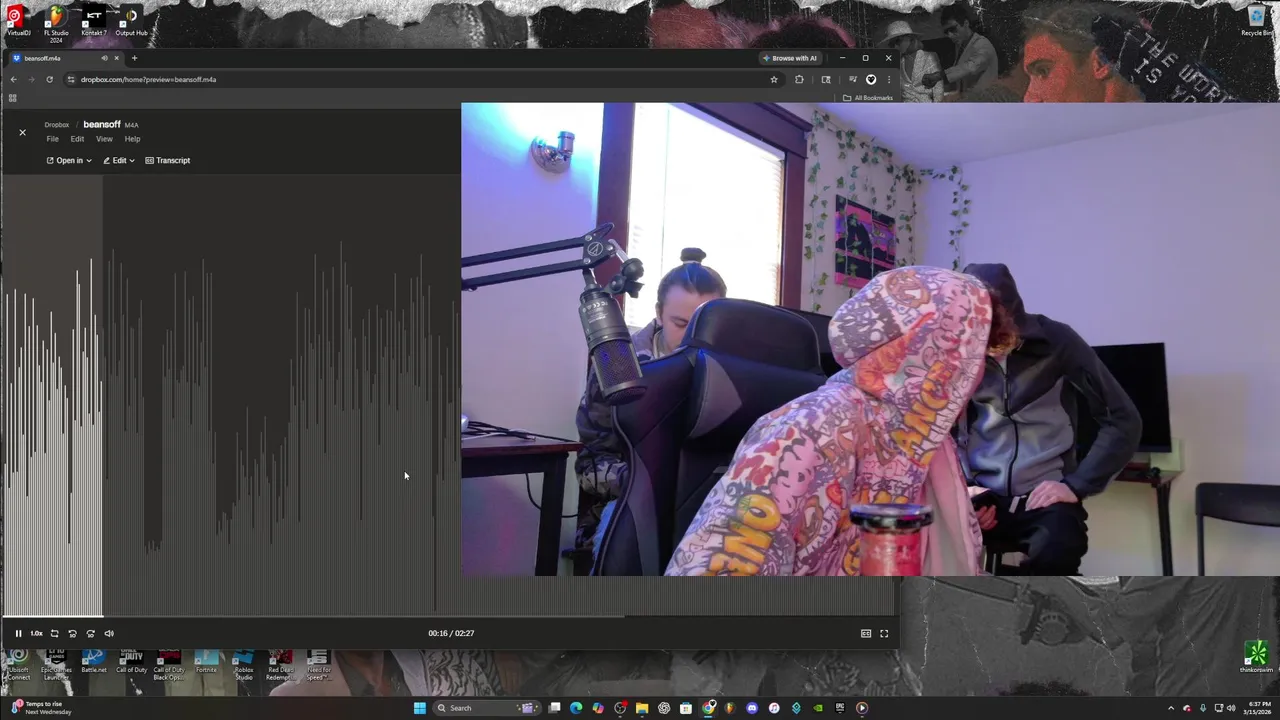Open the Epic Games Launcher shortcut
Screen dimensions: 1280x720
point(56,664)
